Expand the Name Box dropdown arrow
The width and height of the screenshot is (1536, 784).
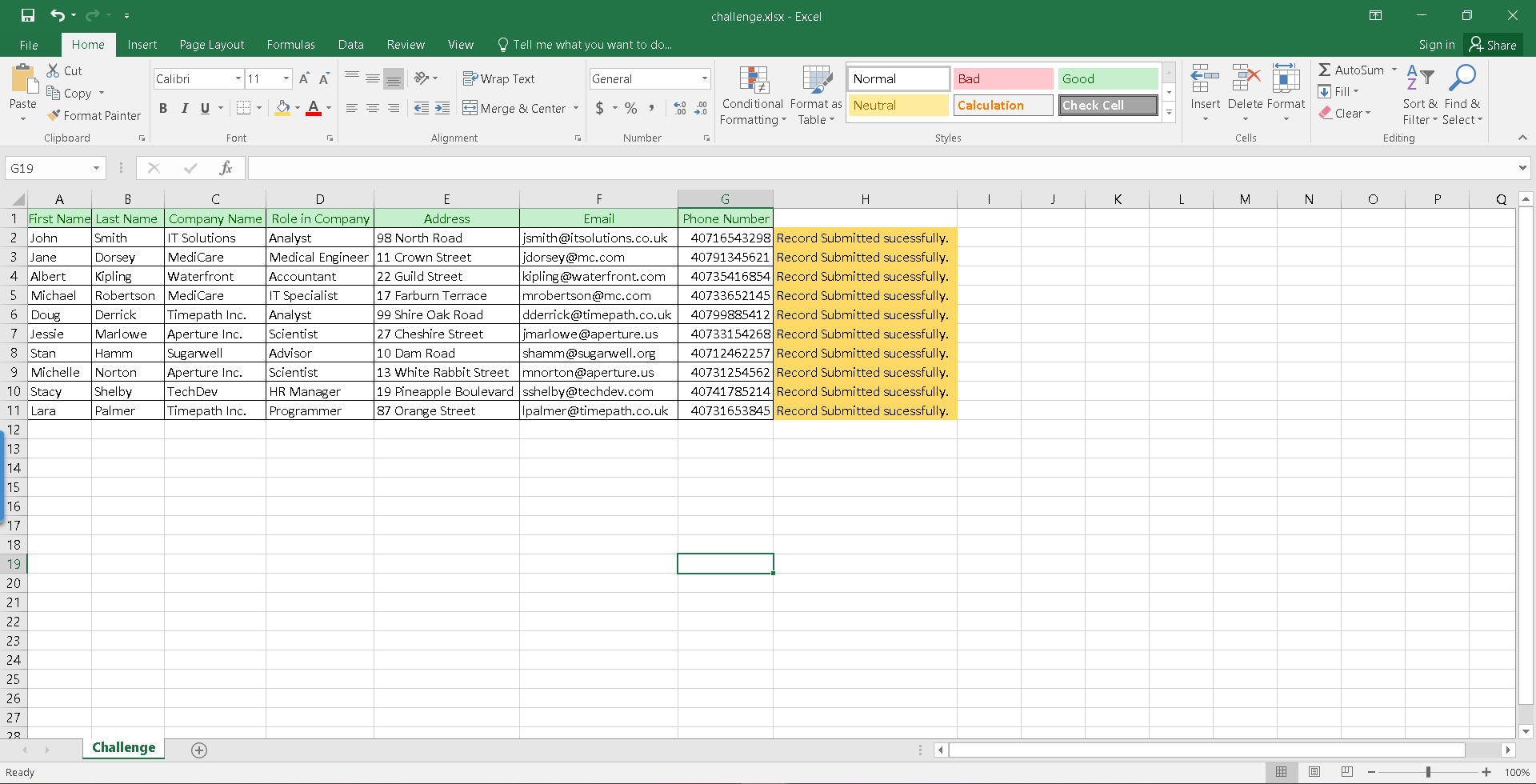click(x=96, y=168)
